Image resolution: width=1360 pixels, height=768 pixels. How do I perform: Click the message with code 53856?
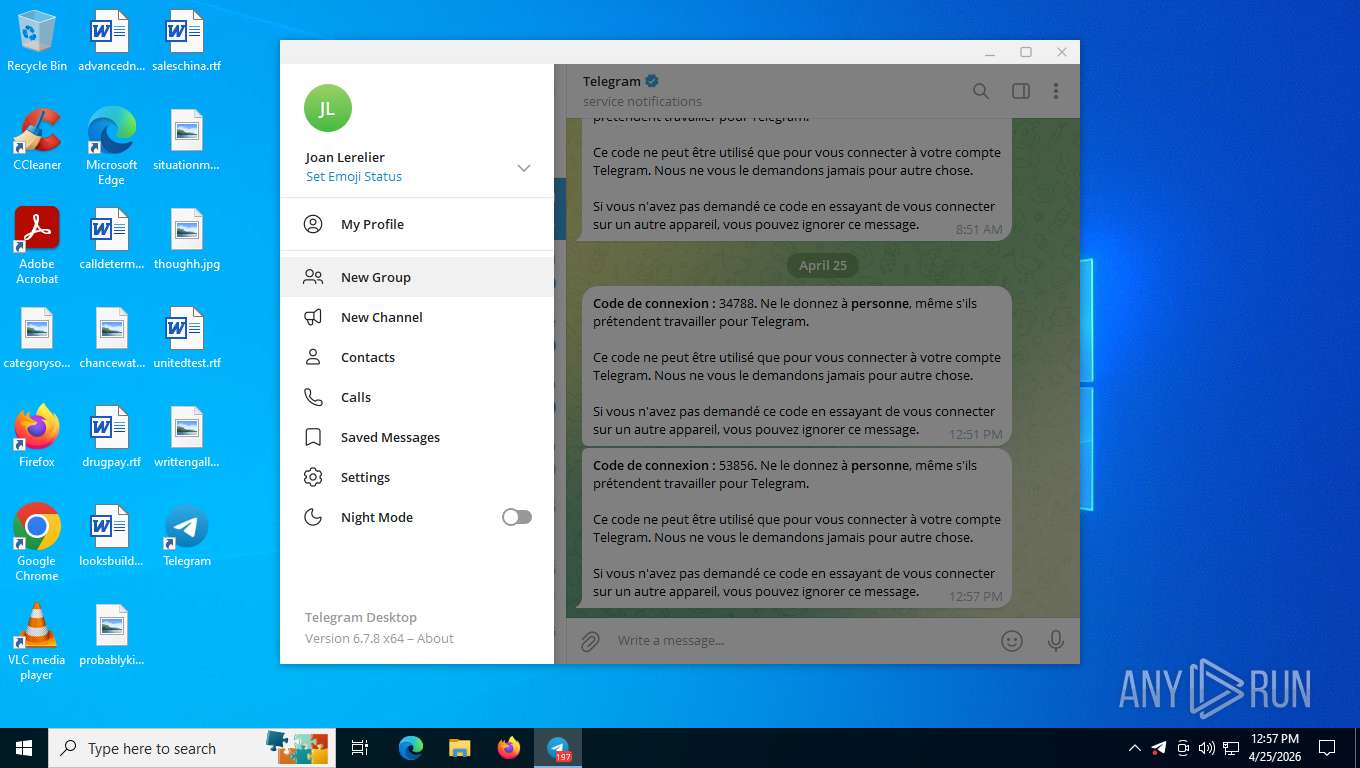pos(797,528)
